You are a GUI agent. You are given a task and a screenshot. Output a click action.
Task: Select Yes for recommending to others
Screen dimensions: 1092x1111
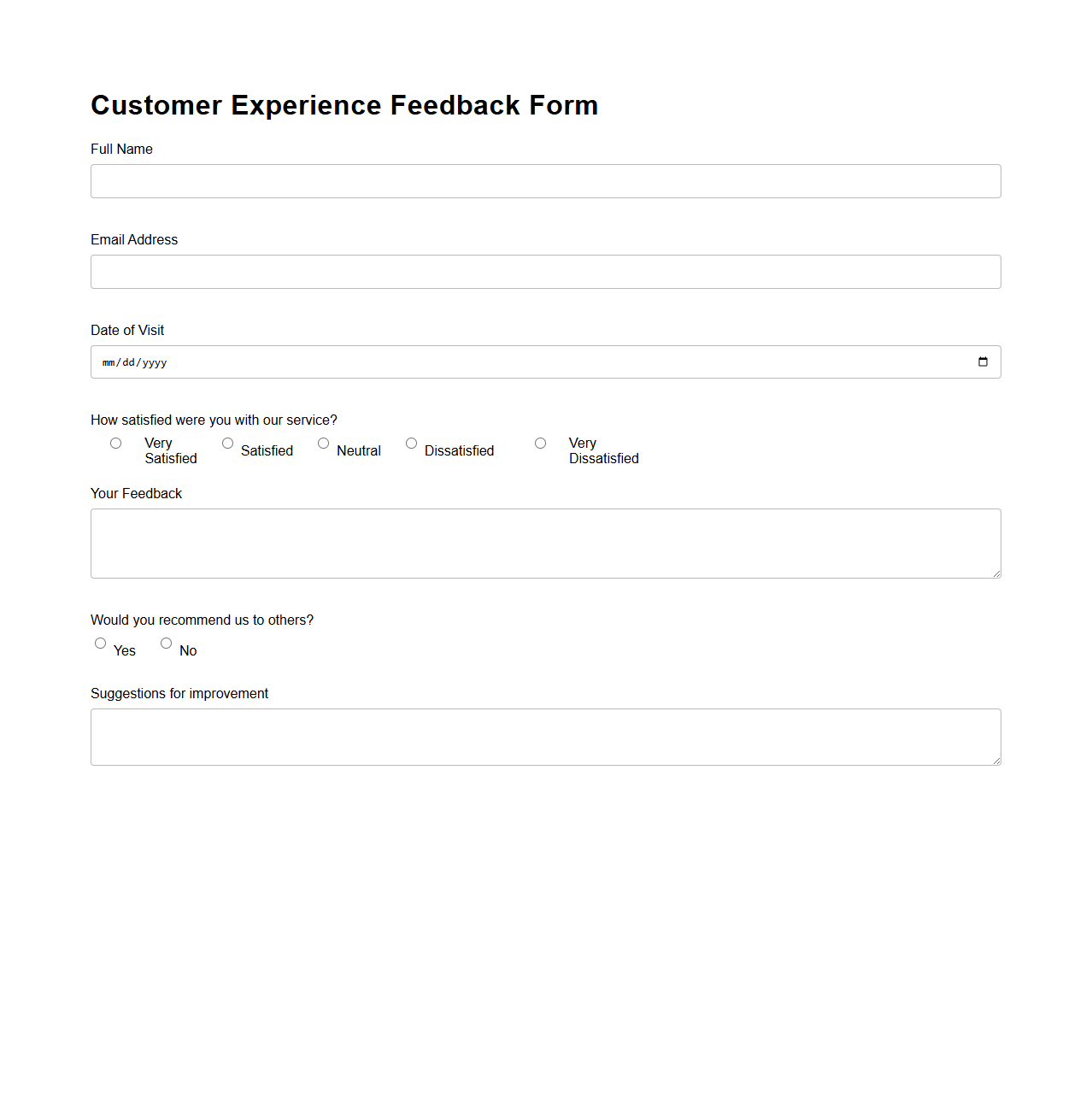pyautogui.click(x=100, y=643)
